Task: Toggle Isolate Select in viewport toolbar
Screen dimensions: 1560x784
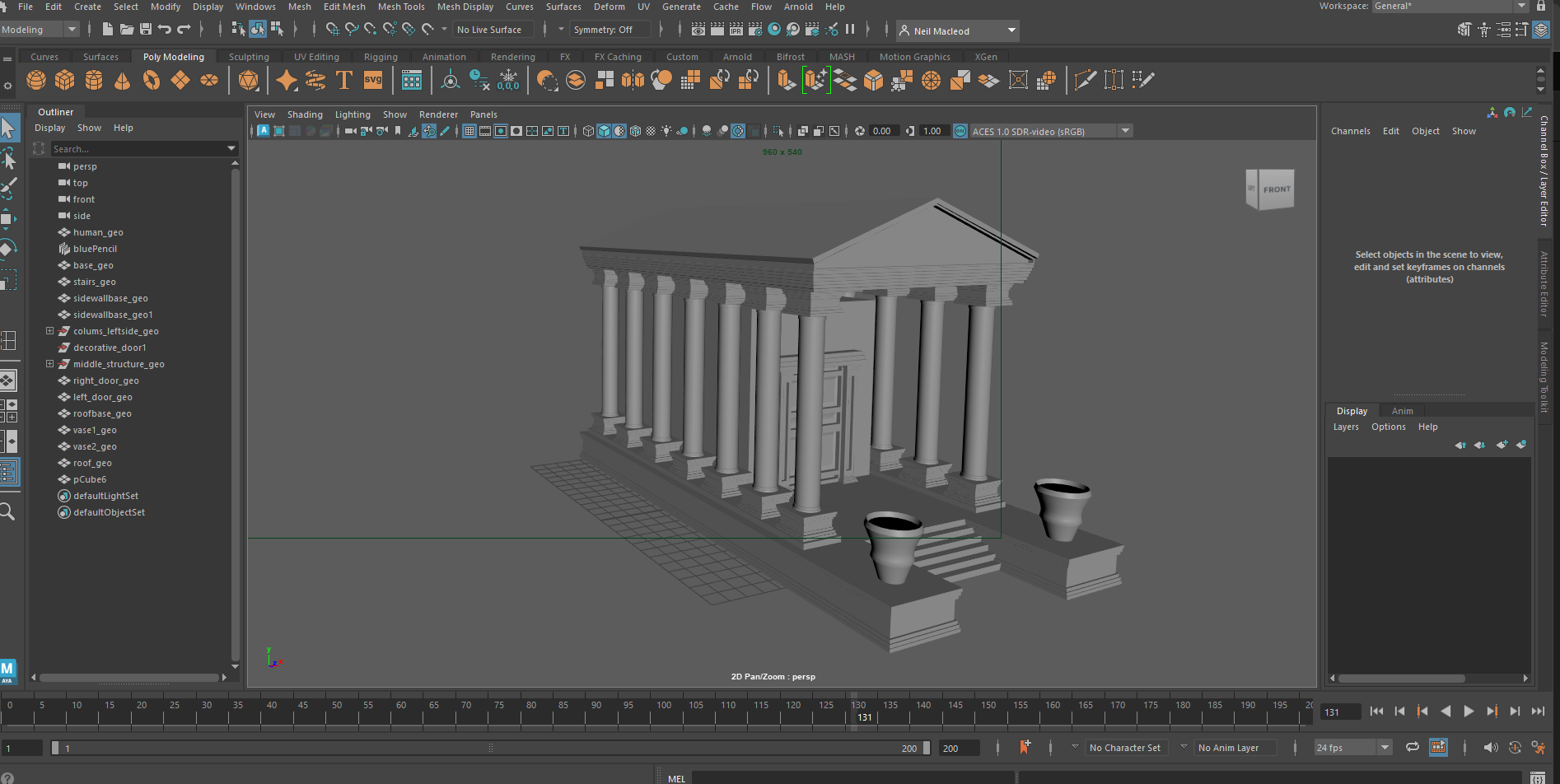Action: [778, 131]
